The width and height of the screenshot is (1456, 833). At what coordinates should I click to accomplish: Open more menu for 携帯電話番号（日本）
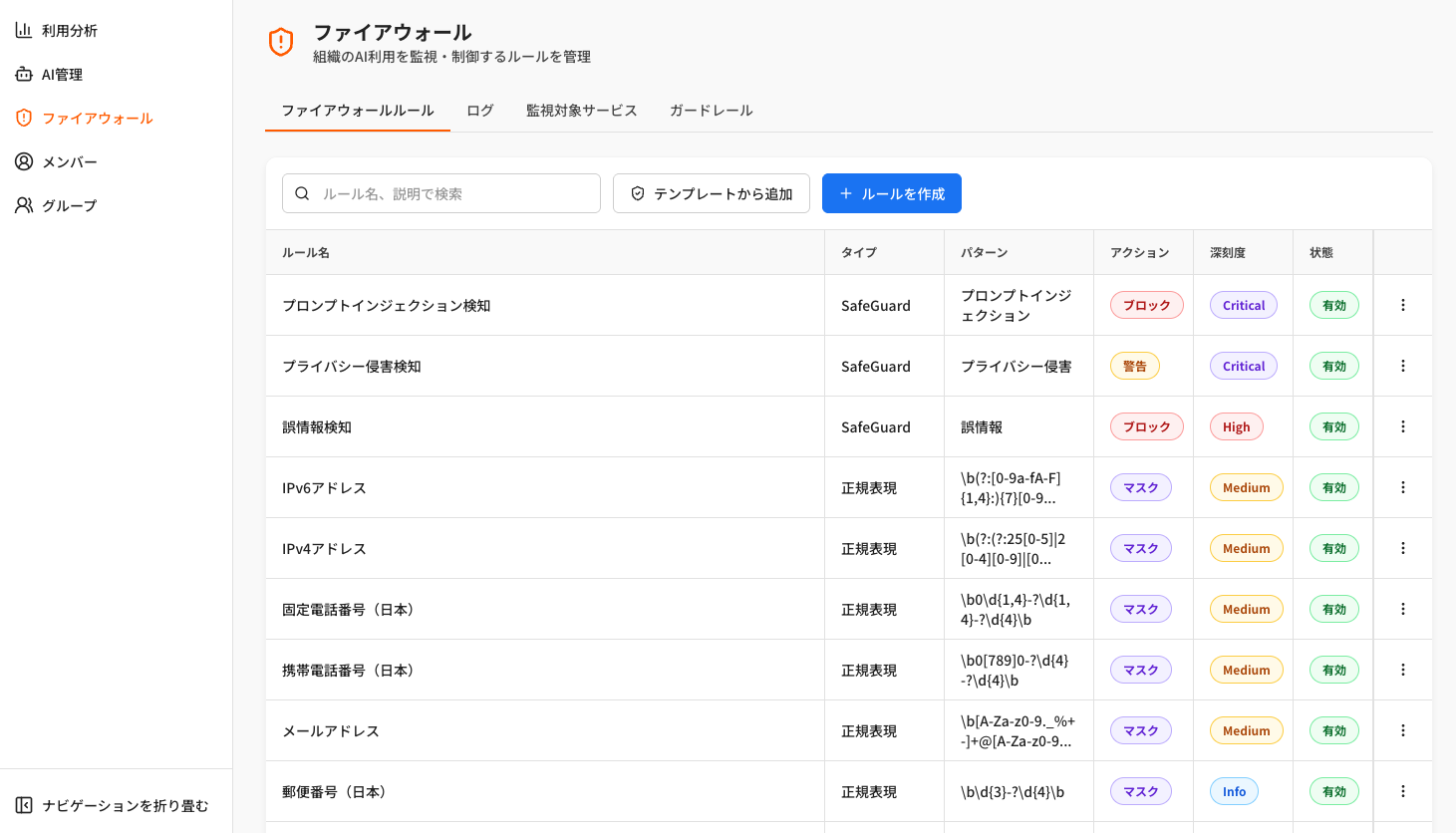(1403, 671)
